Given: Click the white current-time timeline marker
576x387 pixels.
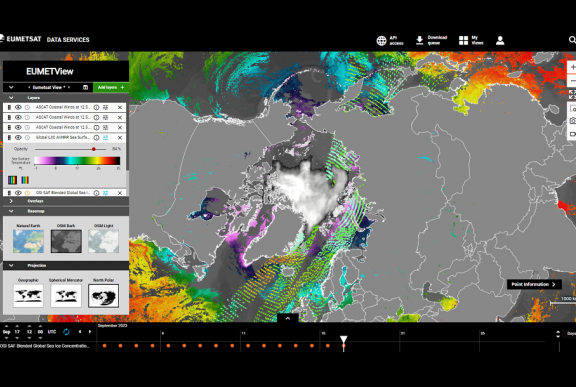Looking at the screenshot, I should point(343,339).
